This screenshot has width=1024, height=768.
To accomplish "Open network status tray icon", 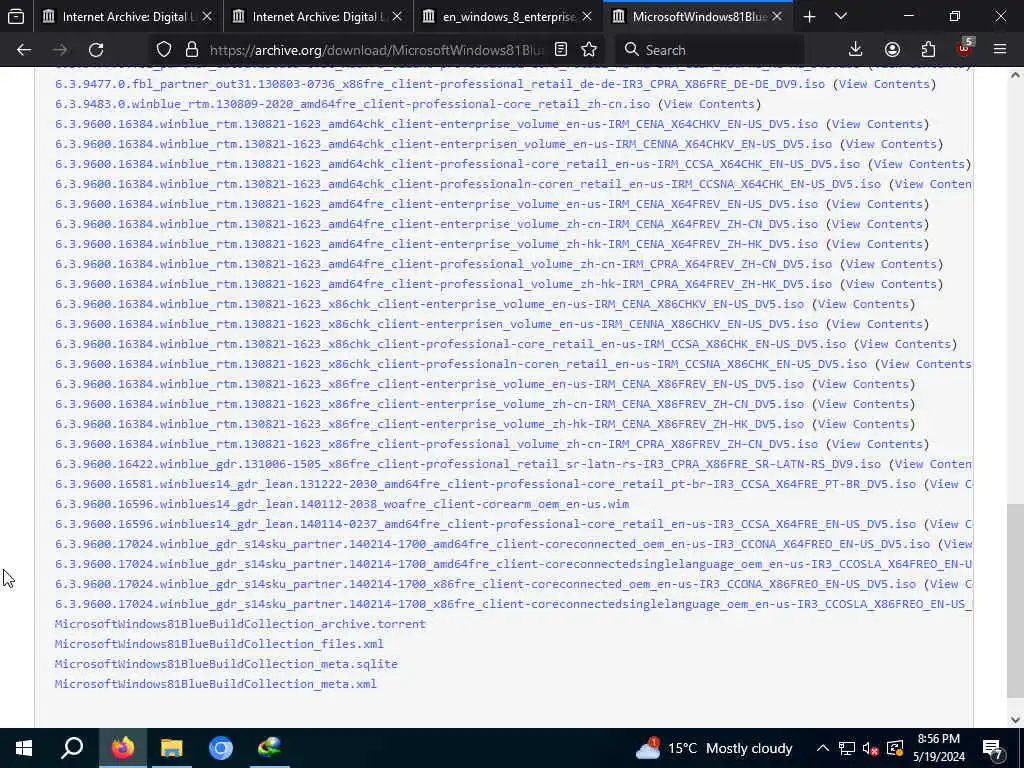I will (846, 748).
